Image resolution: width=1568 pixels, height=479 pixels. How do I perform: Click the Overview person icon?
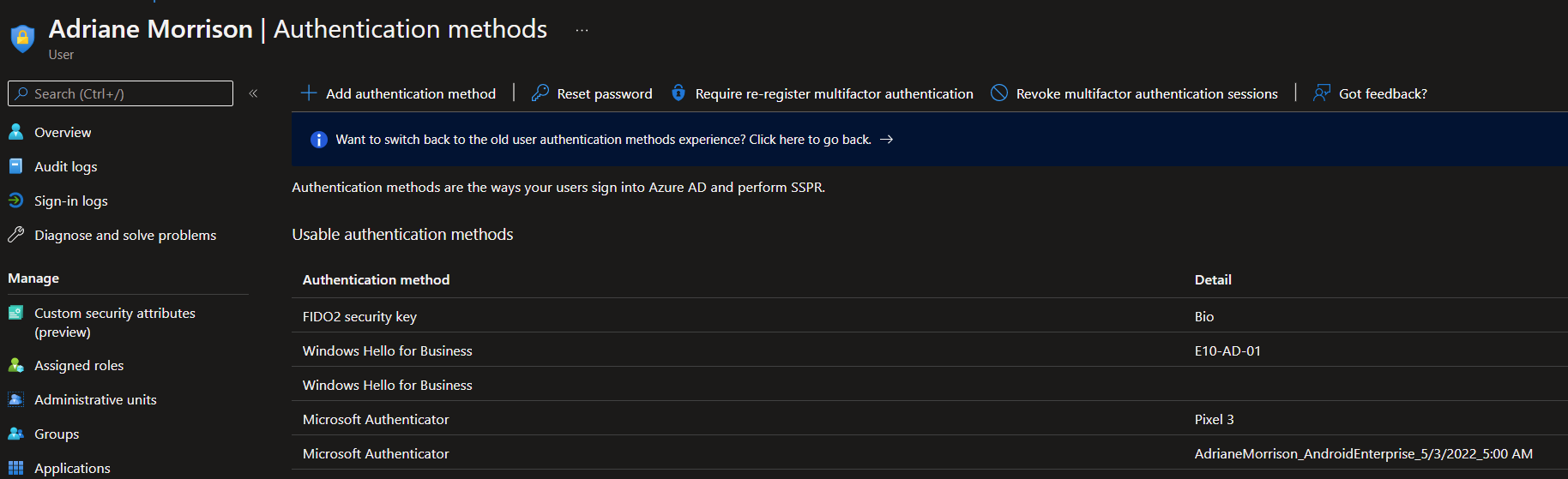tap(15, 132)
